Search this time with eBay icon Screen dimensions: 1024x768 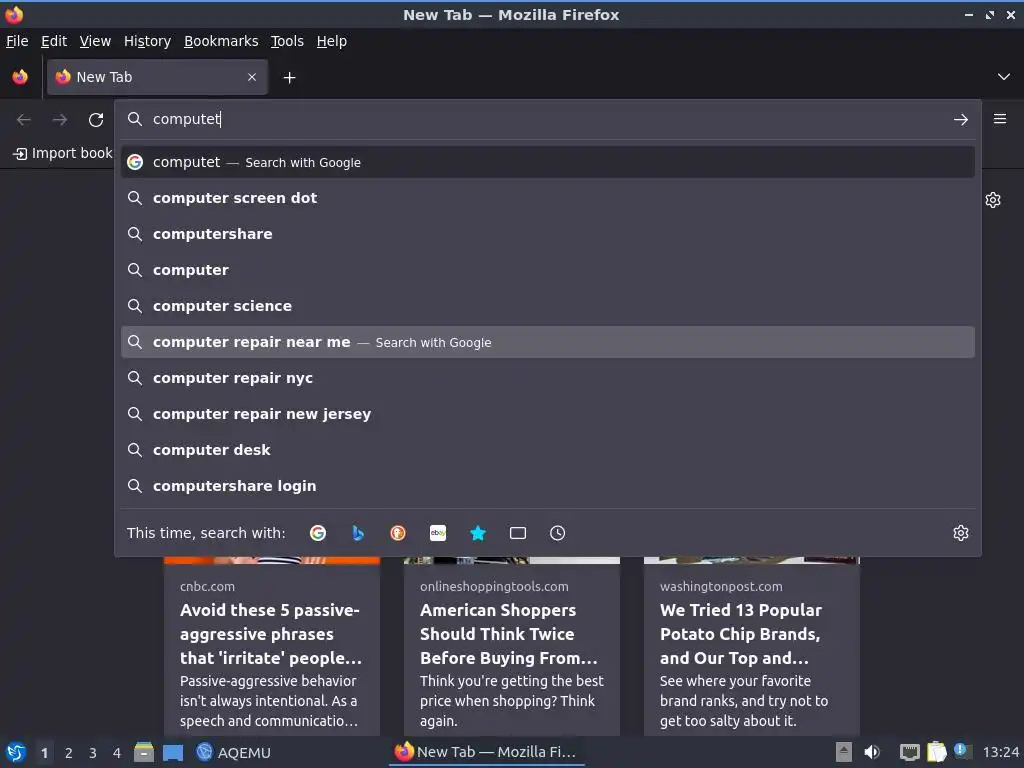(438, 533)
